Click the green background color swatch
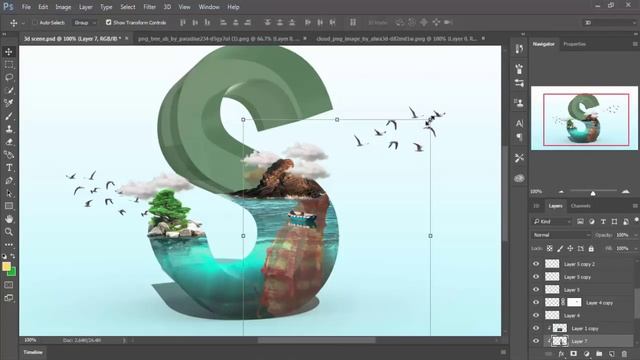The height and width of the screenshot is (360, 640). (13, 272)
